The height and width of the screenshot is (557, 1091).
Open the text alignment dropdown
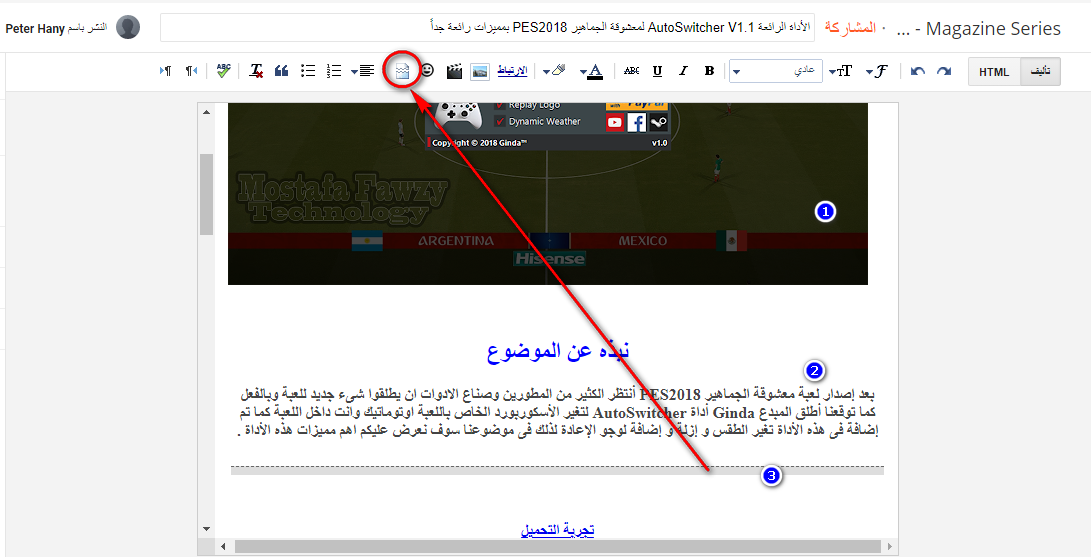[x=363, y=71]
